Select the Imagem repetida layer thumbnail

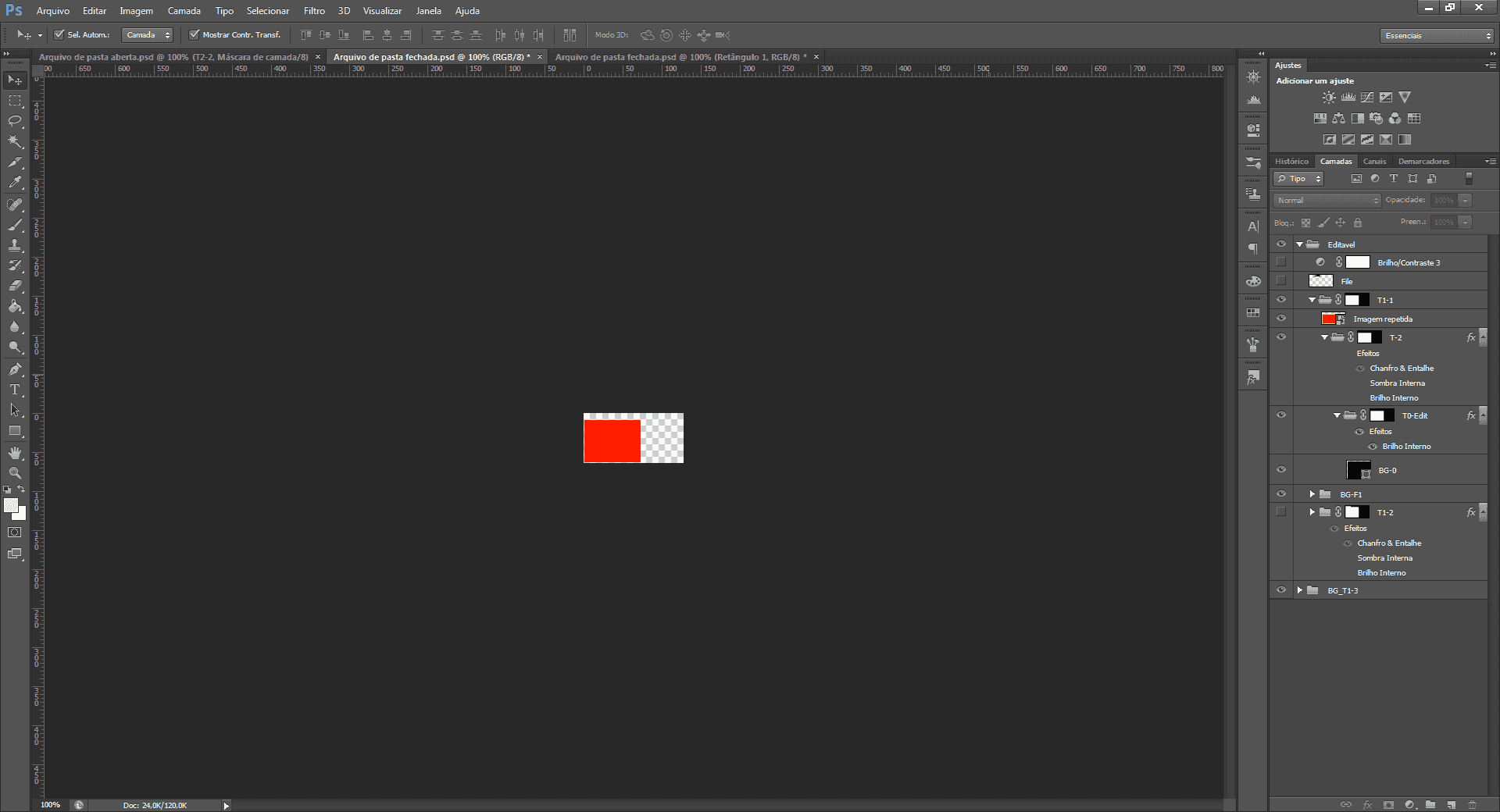coord(1333,319)
